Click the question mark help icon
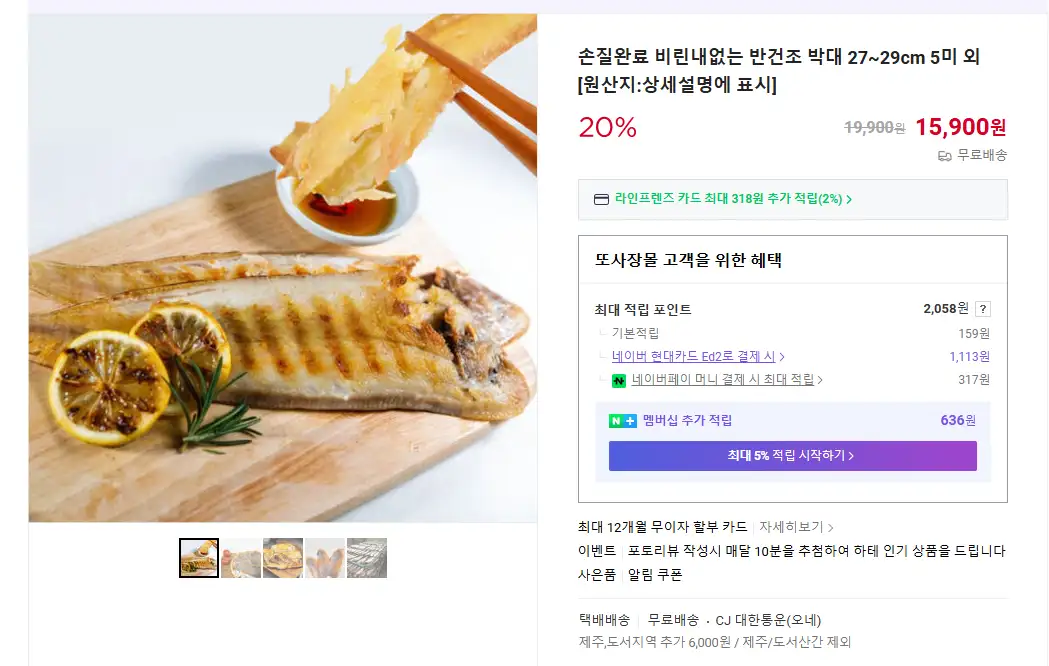This screenshot has width=1049, height=666. (x=983, y=309)
